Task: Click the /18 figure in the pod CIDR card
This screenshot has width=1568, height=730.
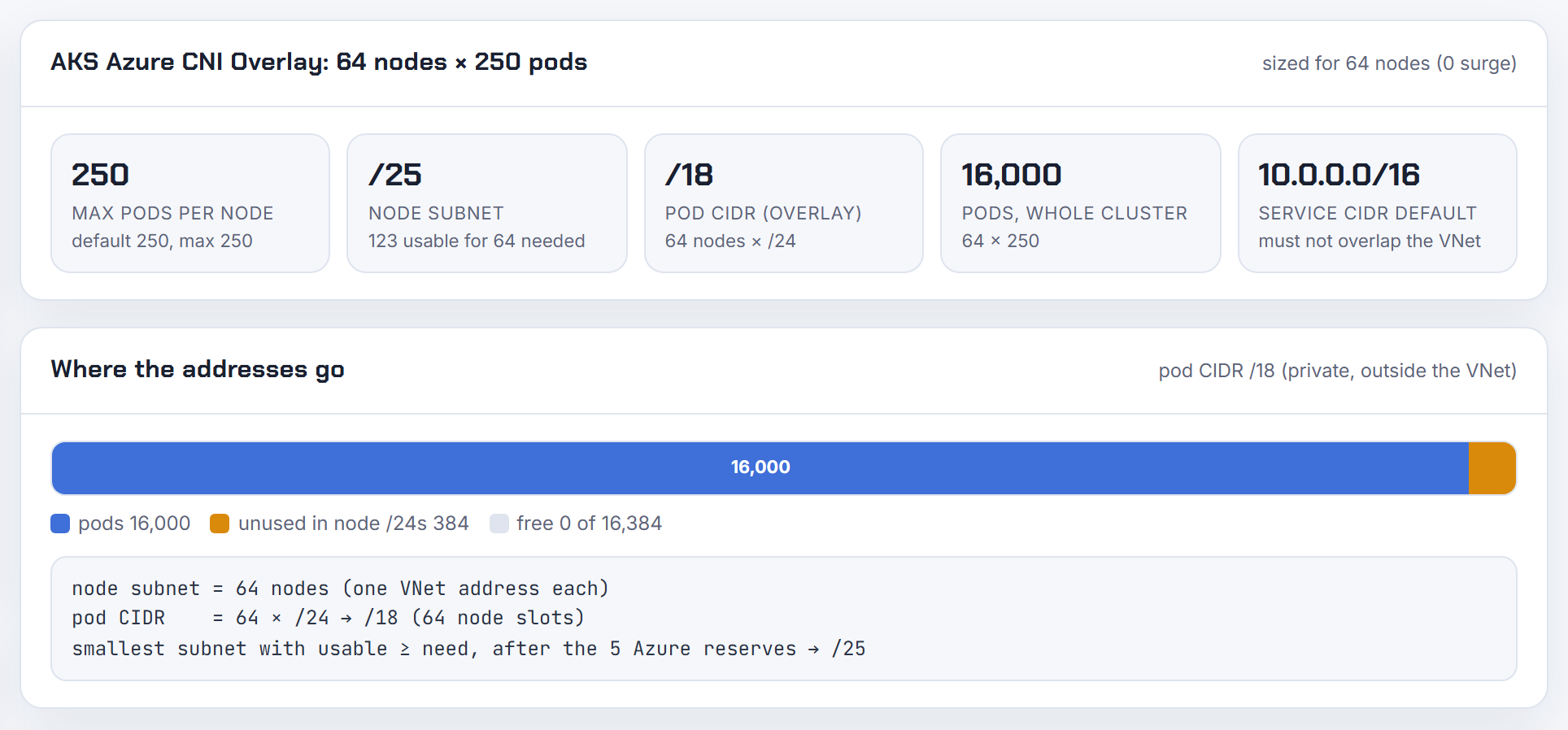Action: pos(689,175)
